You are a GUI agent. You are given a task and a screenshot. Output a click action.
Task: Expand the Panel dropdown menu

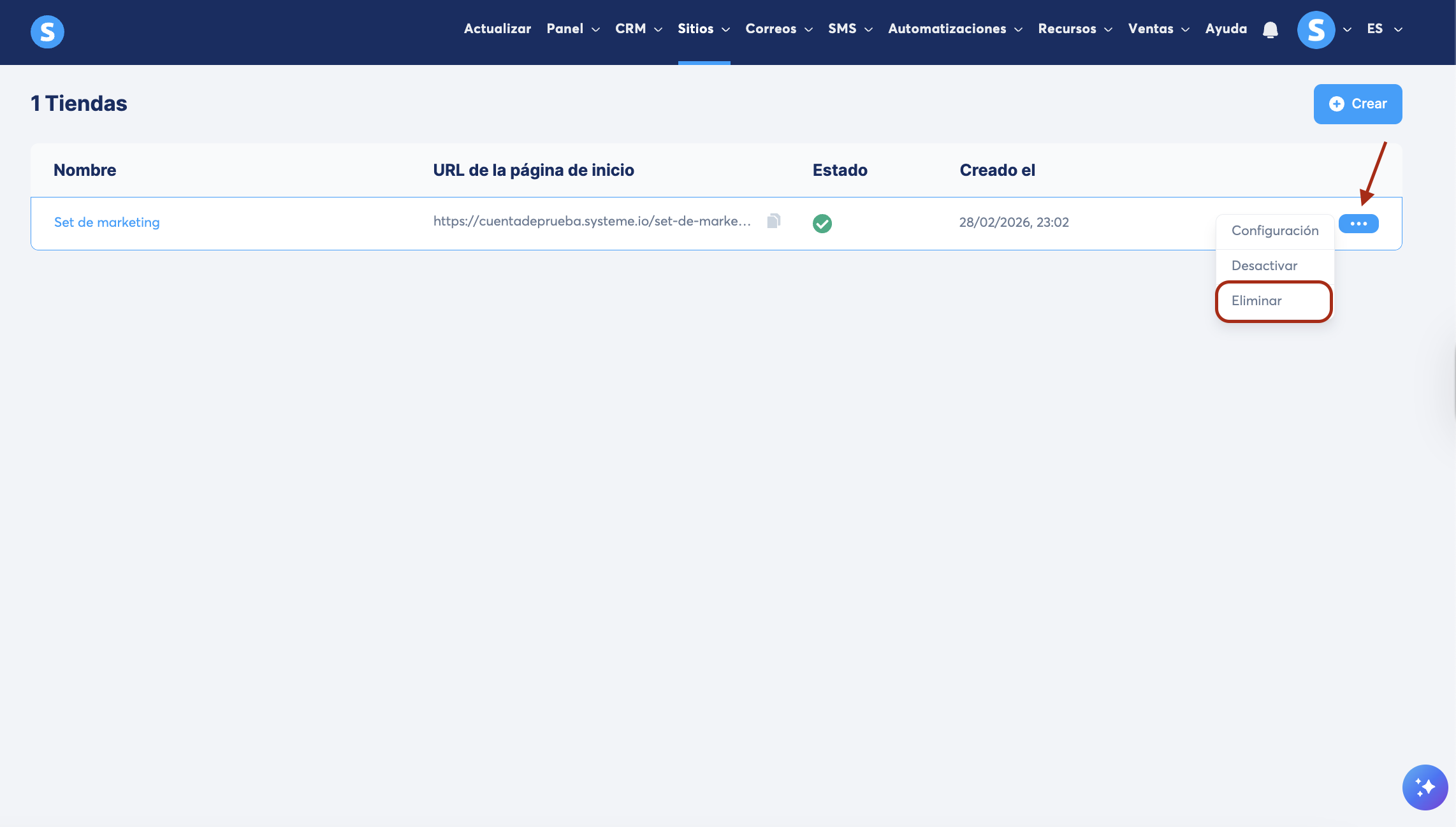click(572, 29)
